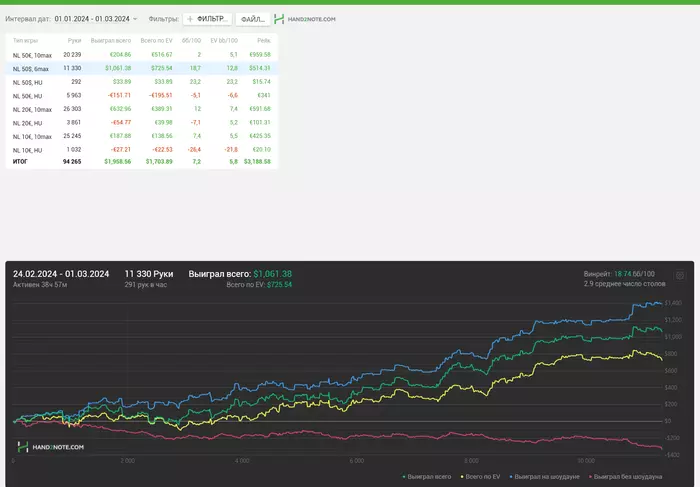Click the €101.31 rake cell
Screen dimensions: 700x487
click(260, 122)
